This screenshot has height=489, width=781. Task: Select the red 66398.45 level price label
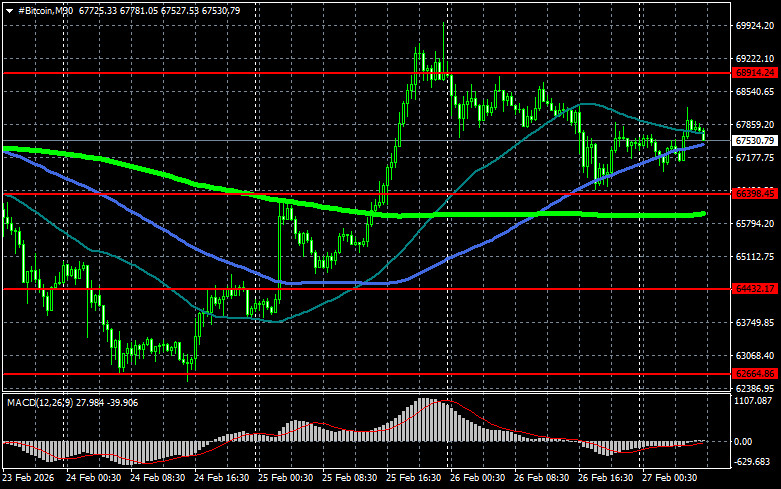click(755, 194)
